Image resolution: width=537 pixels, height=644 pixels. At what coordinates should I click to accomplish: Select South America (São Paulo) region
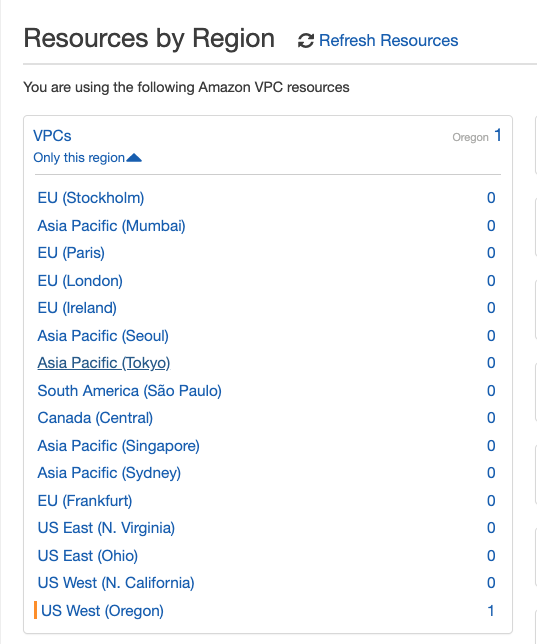[129, 391]
